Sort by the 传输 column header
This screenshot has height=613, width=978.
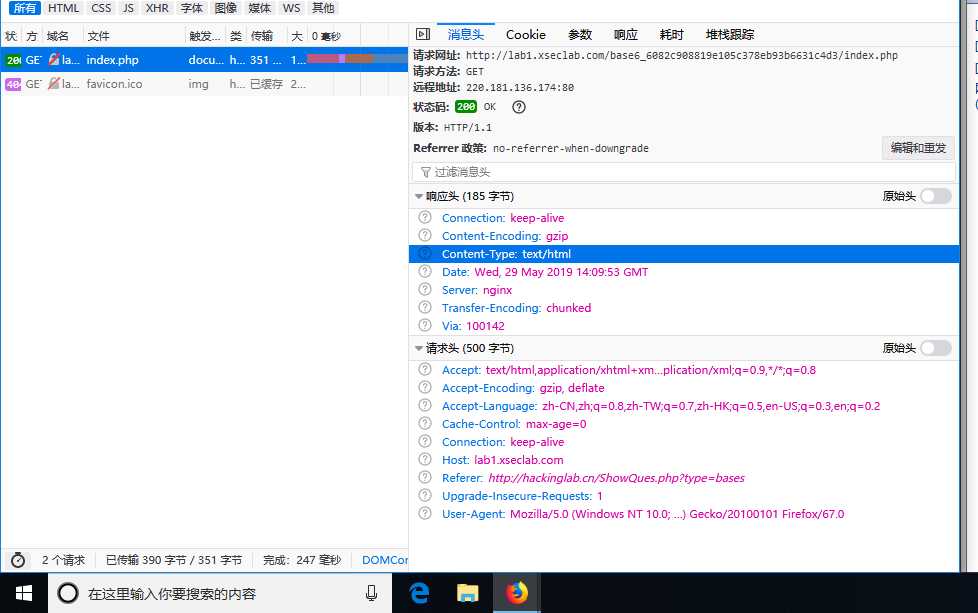pos(266,36)
